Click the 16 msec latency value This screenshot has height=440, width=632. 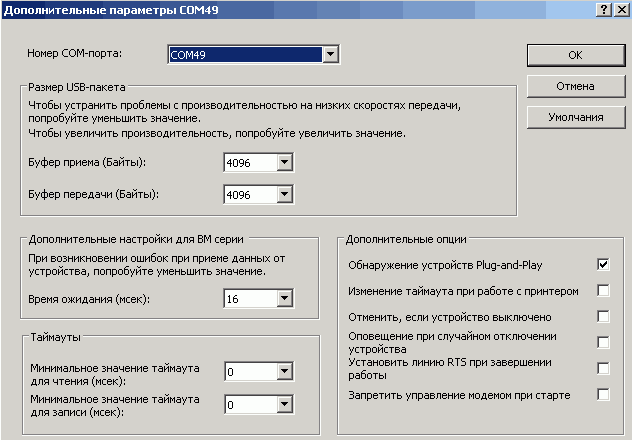(x=248, y=298)
